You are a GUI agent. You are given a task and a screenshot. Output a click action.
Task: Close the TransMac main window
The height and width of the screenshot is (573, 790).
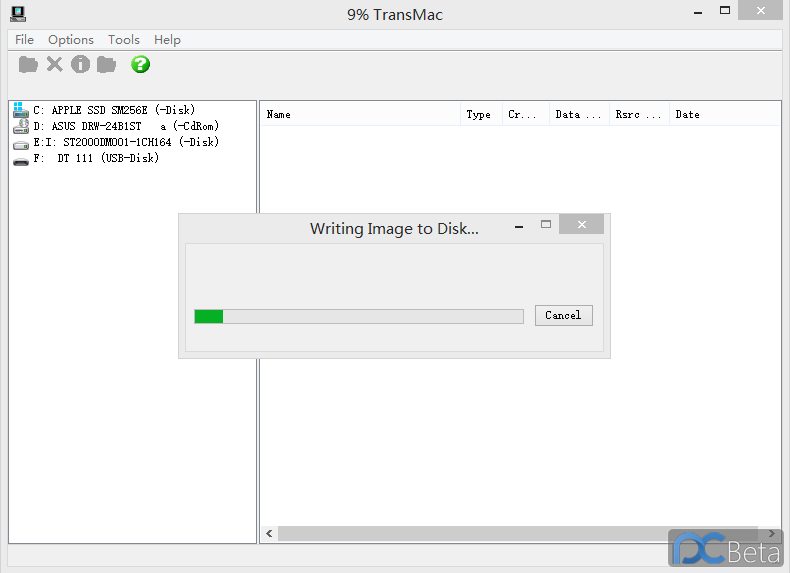point(760,10)
